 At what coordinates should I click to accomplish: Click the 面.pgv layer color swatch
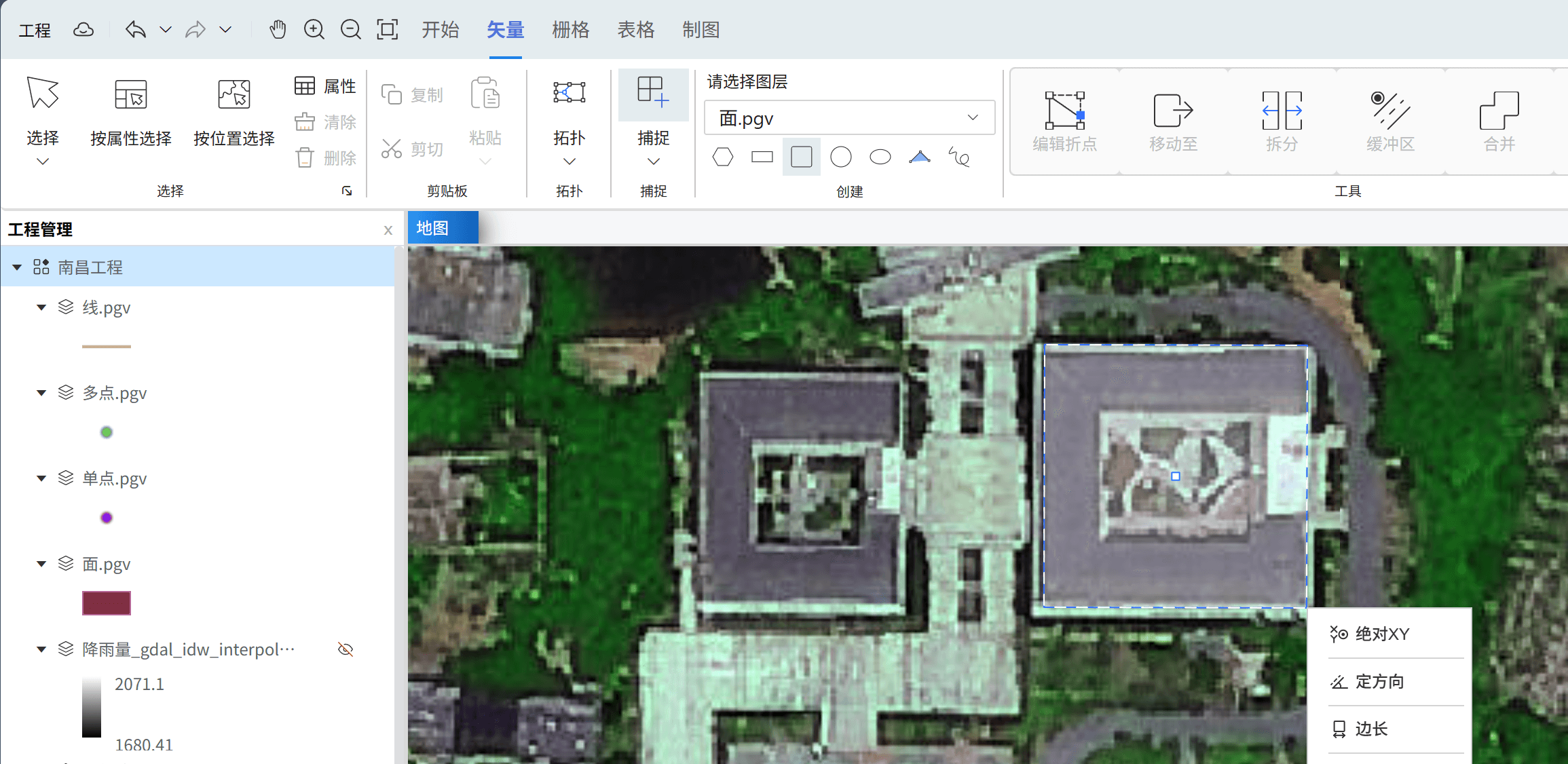point(106,603)
